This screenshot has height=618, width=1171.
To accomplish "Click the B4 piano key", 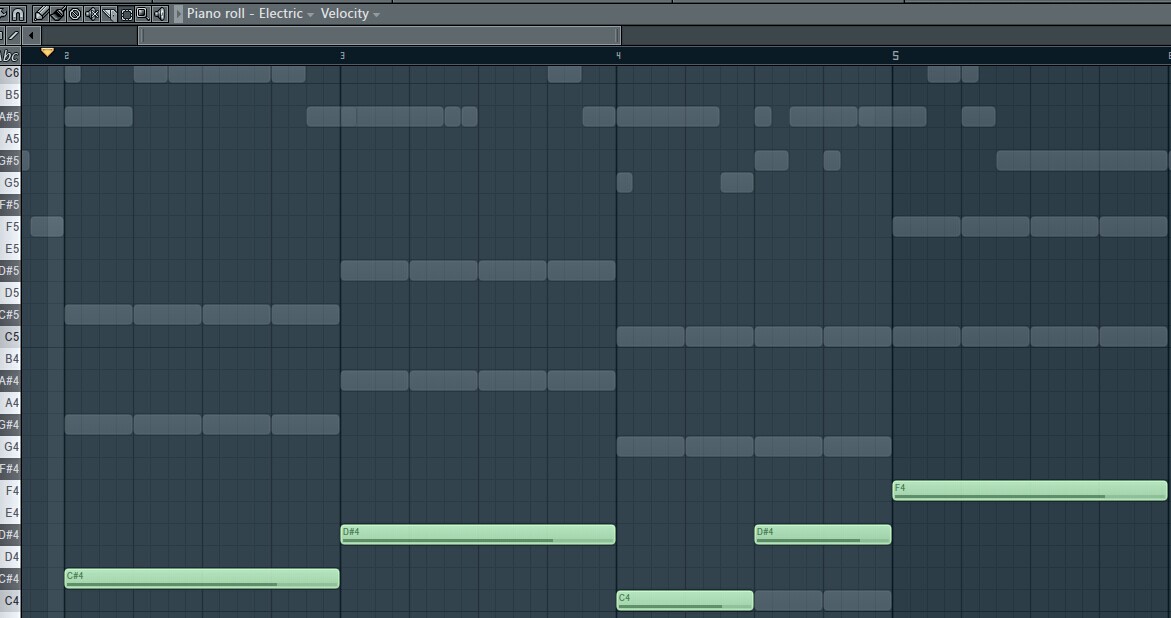I will (x=10, y=359).
